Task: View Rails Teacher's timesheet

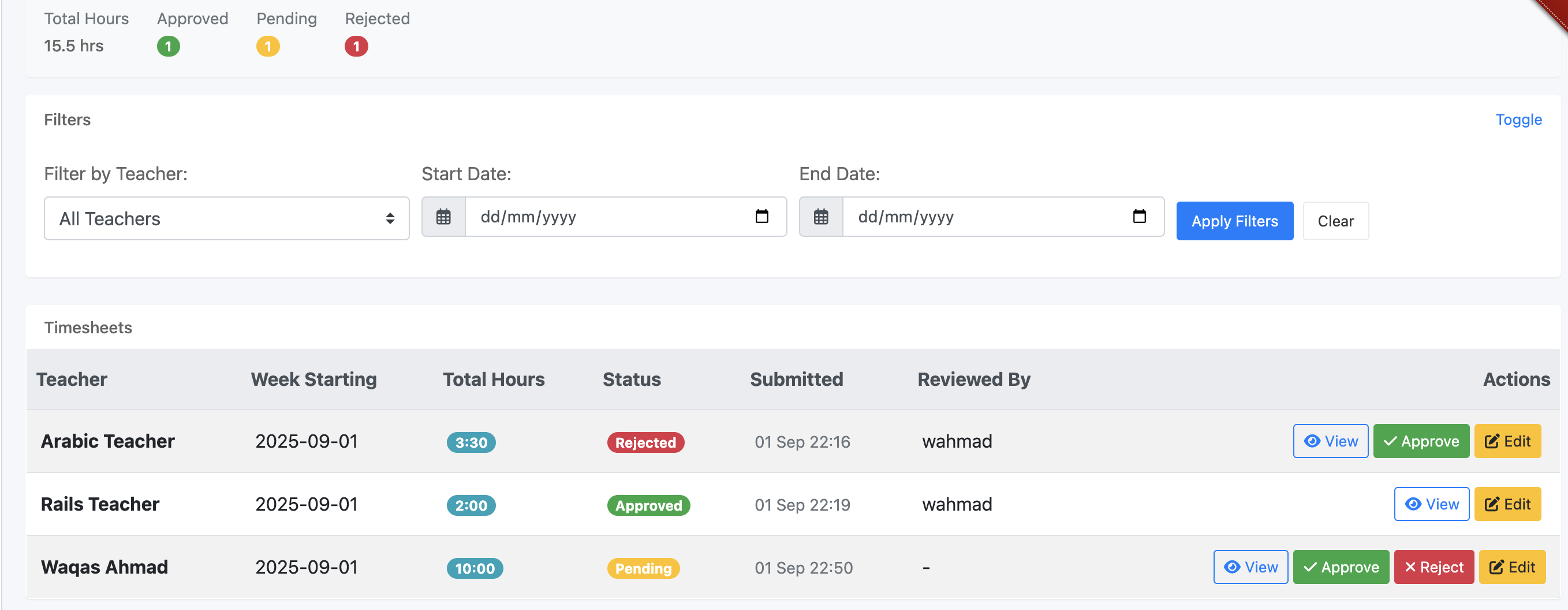Action: click(1431, 504)
